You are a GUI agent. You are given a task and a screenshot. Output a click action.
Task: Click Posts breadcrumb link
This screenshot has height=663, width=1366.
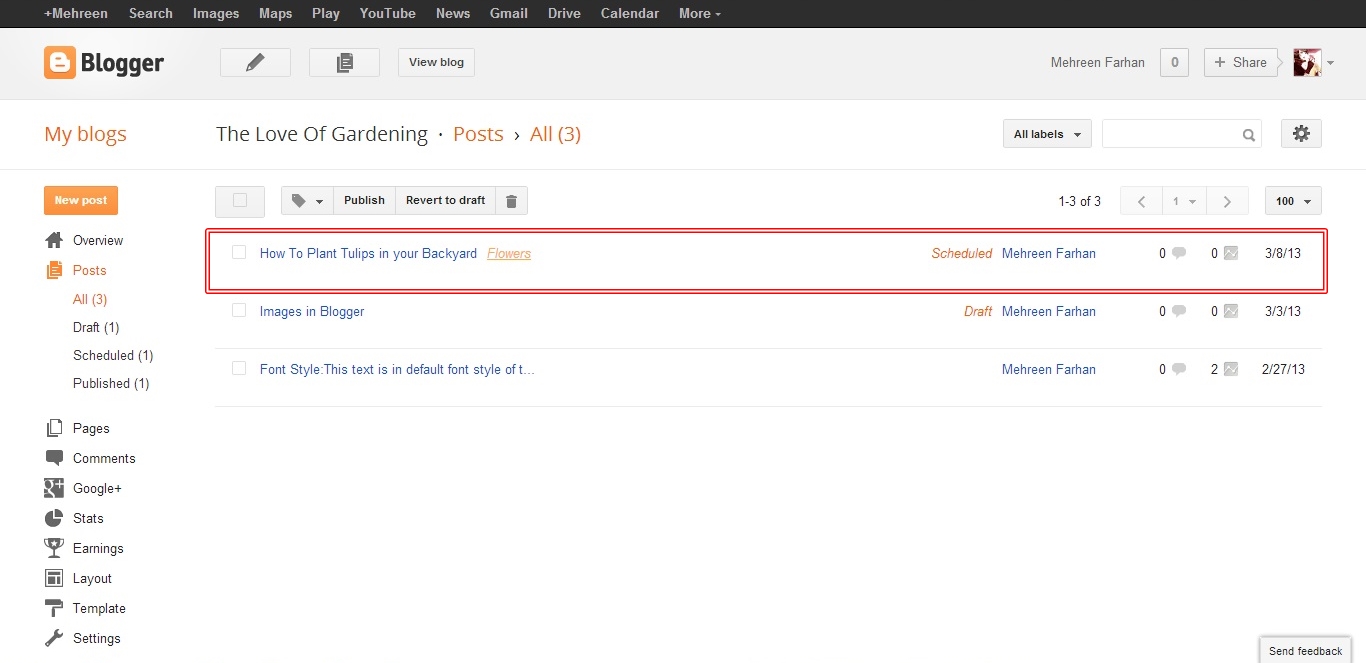pos(478,134)
